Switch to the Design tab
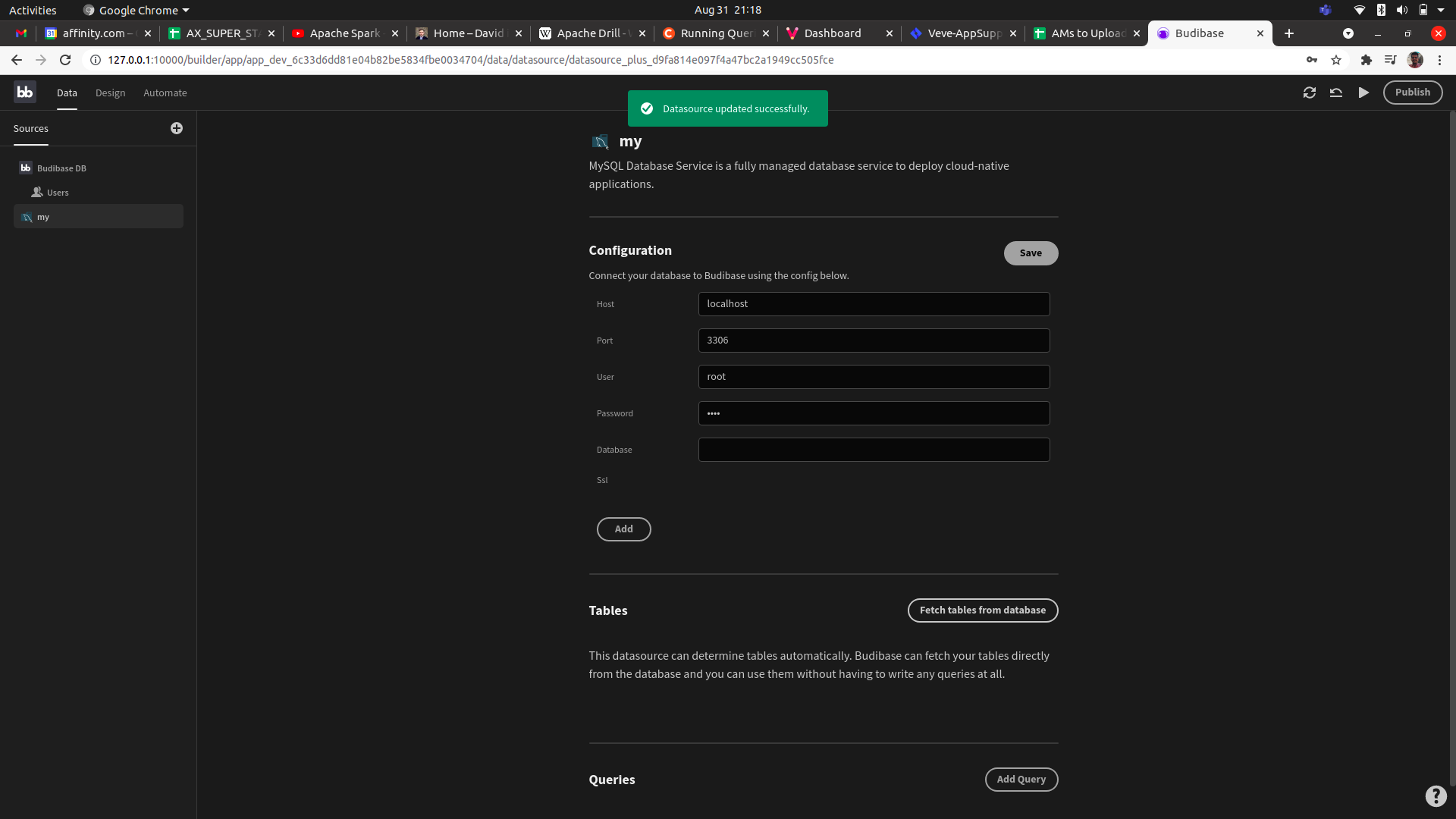This screenshot has height=819, width=1456. [x=110, y=93]
